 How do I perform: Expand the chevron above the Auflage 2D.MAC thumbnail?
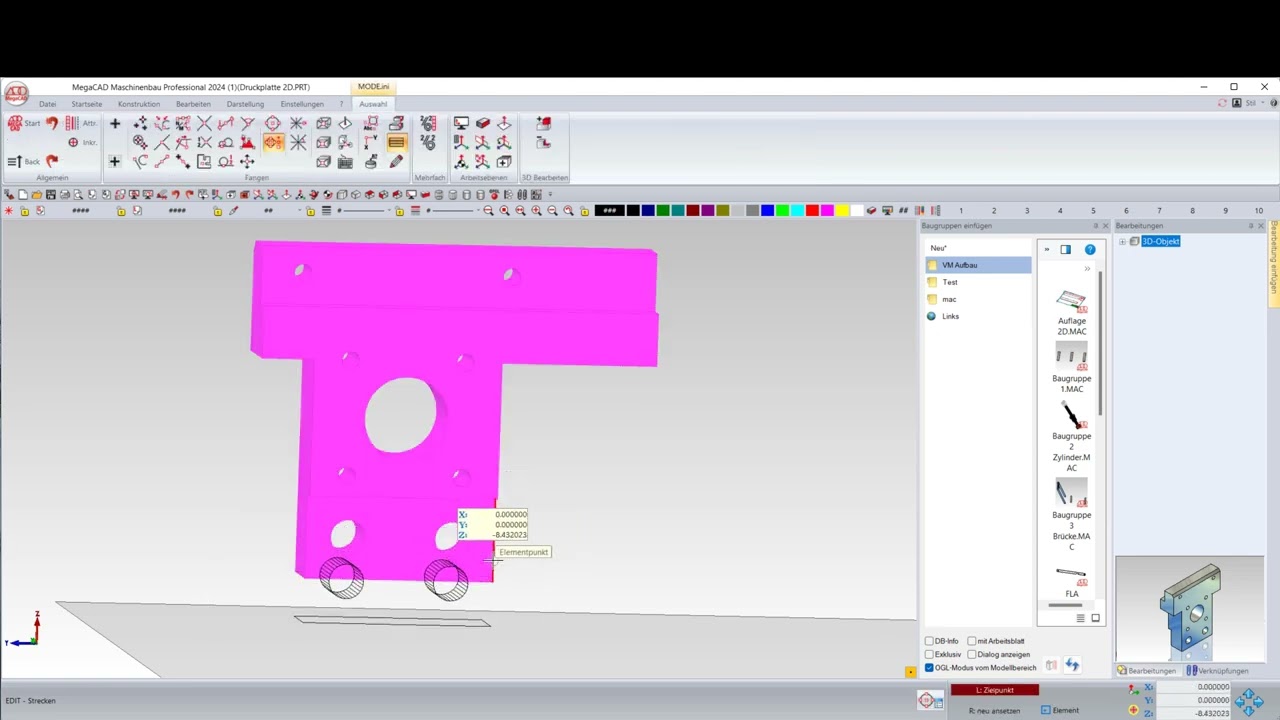pos(1087,269)
